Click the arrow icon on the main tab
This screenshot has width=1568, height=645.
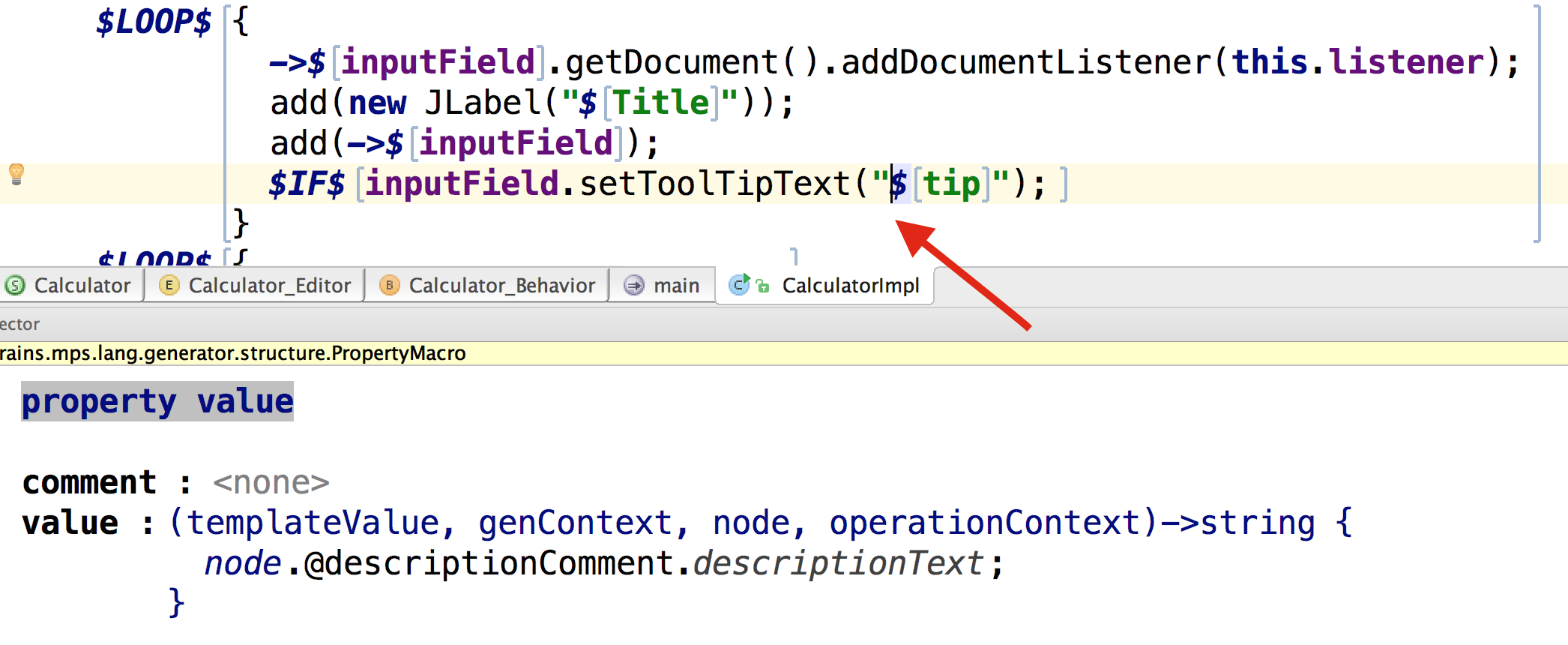coord(634,286)
